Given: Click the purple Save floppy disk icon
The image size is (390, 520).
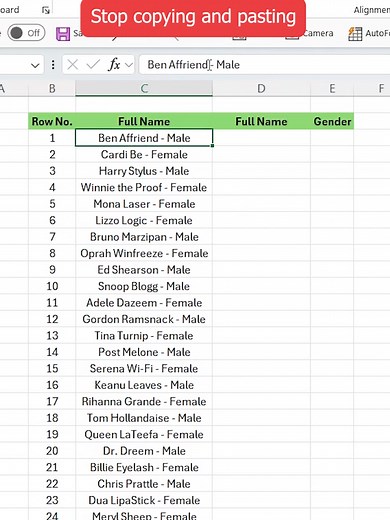Looking at the screenshot, I should (x=63, y=33).
